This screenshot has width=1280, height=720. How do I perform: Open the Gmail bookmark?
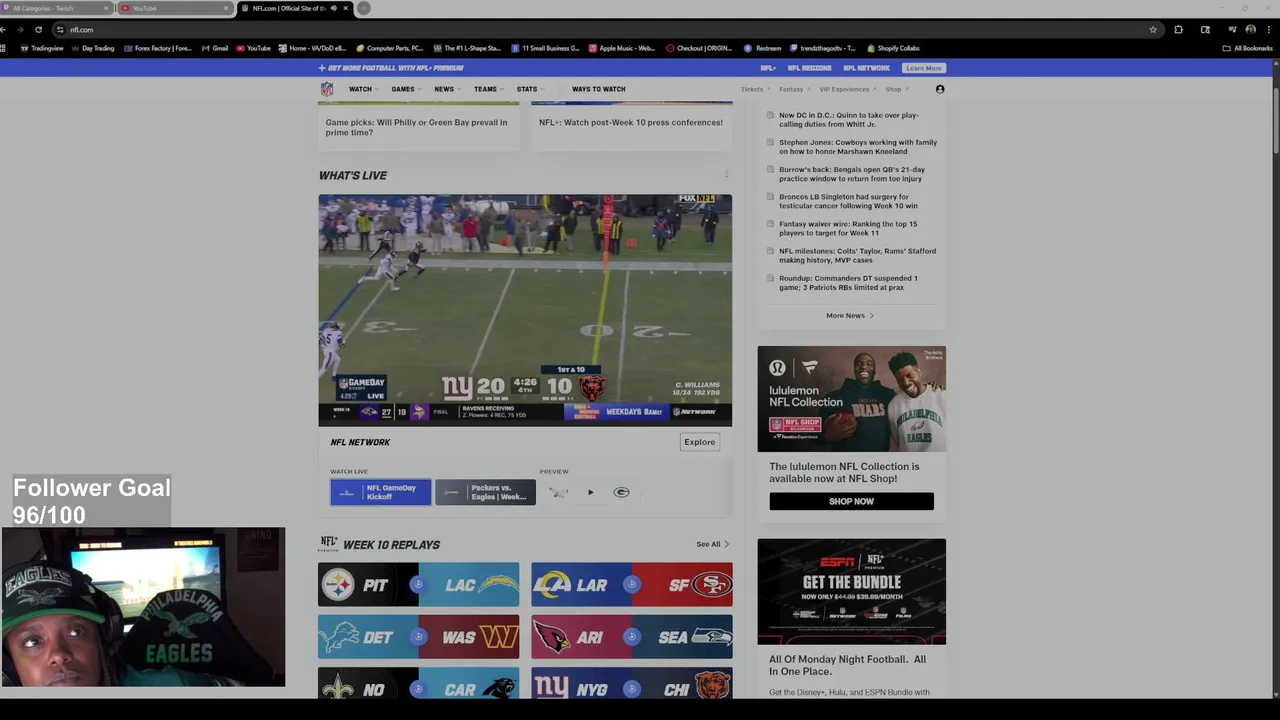[x=215, y=48]
